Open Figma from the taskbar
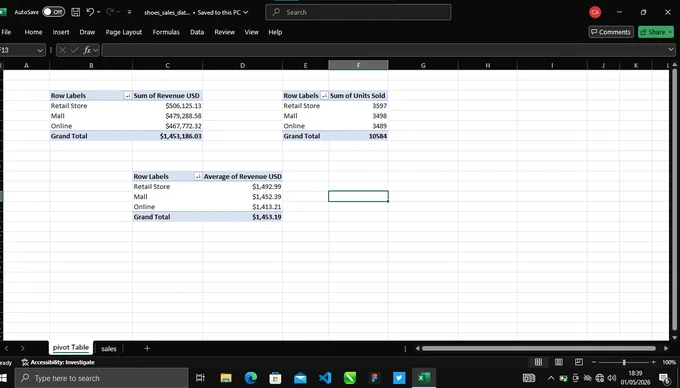680x388 pixels. pyautogui.click(x=375, y=378)
